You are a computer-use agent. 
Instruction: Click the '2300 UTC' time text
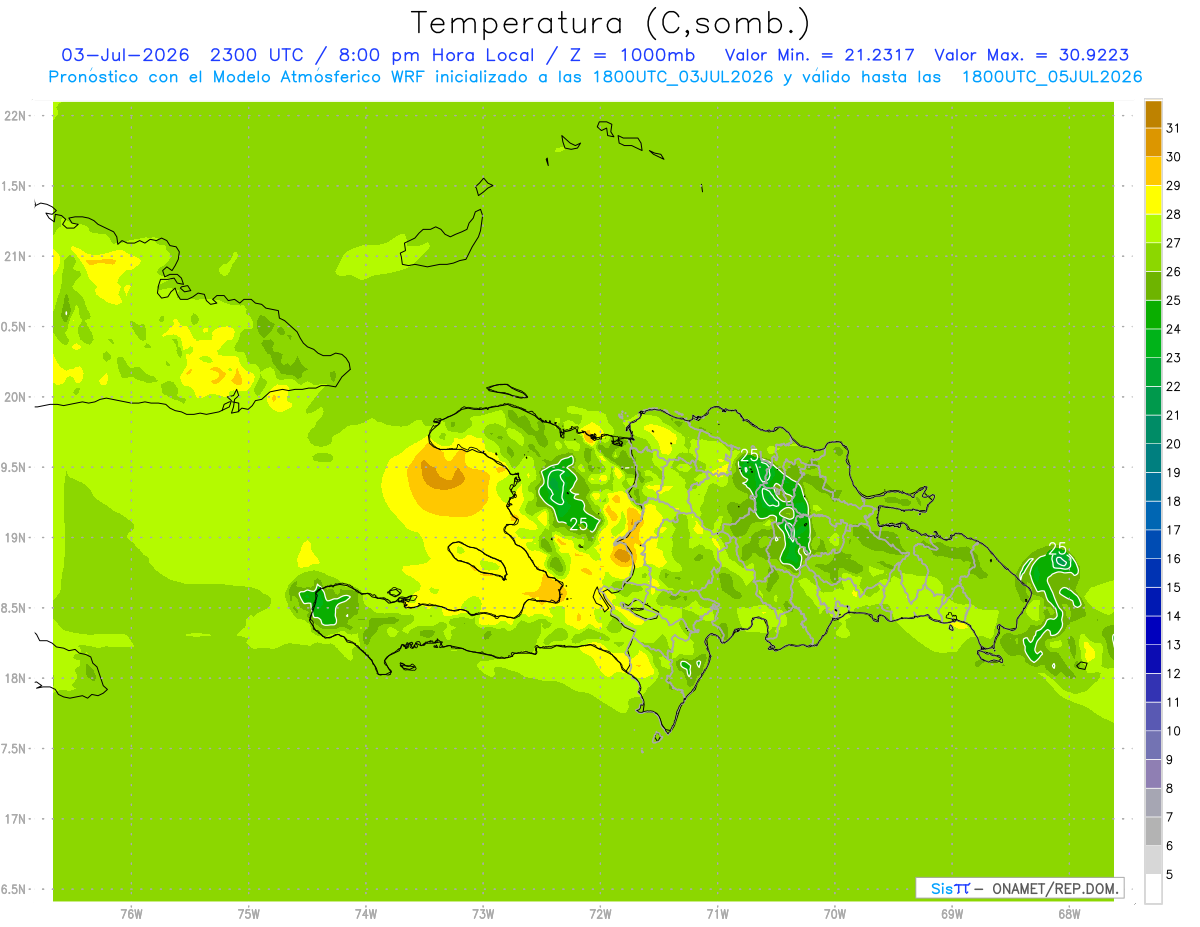tap(259, 55)
